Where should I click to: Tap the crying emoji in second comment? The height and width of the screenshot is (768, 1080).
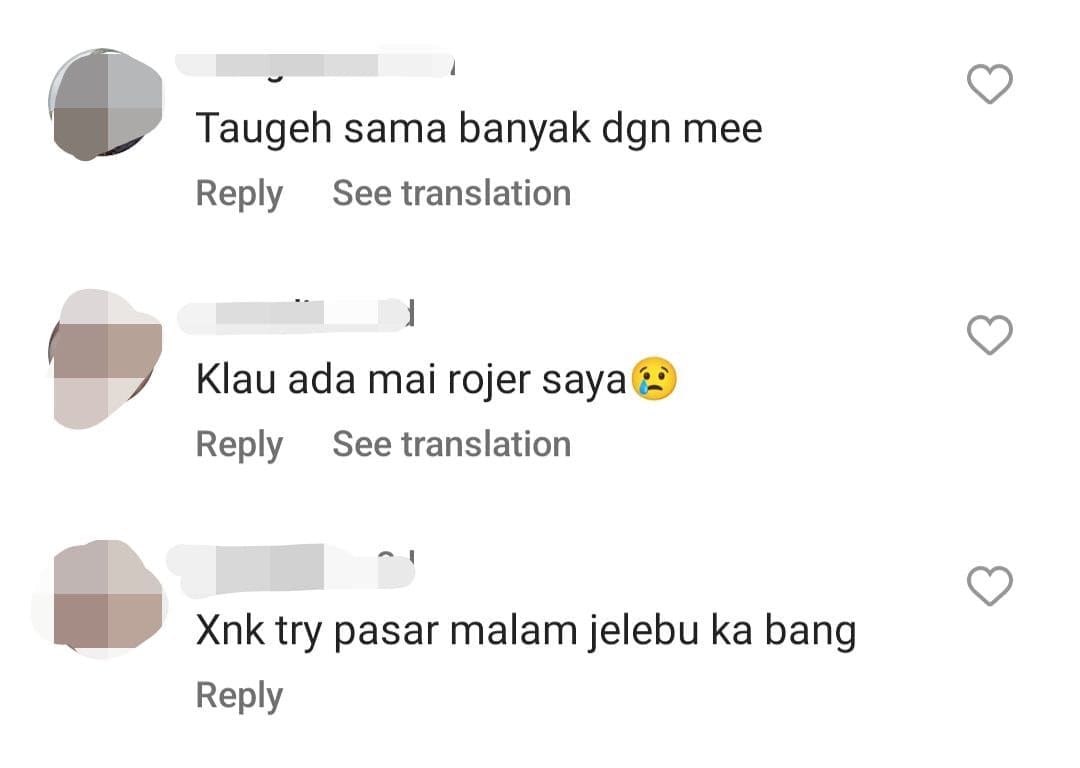(x=654, y=379)
